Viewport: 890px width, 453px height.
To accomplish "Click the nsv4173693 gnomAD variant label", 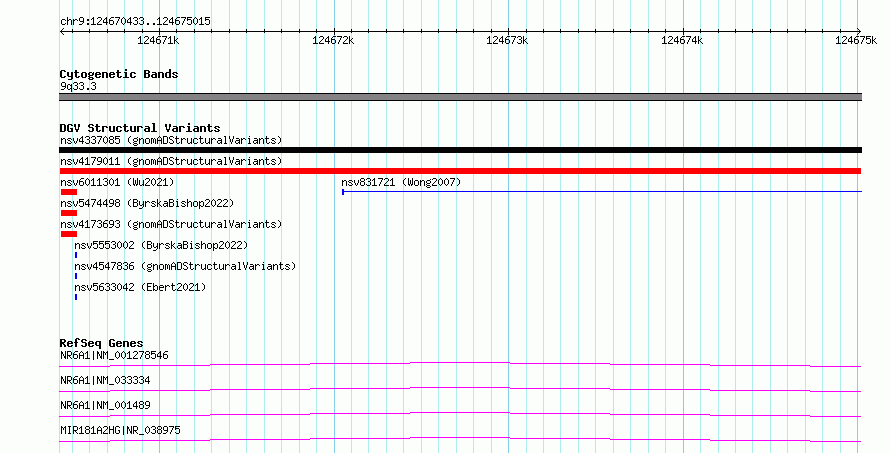I will tap(171, 224).
